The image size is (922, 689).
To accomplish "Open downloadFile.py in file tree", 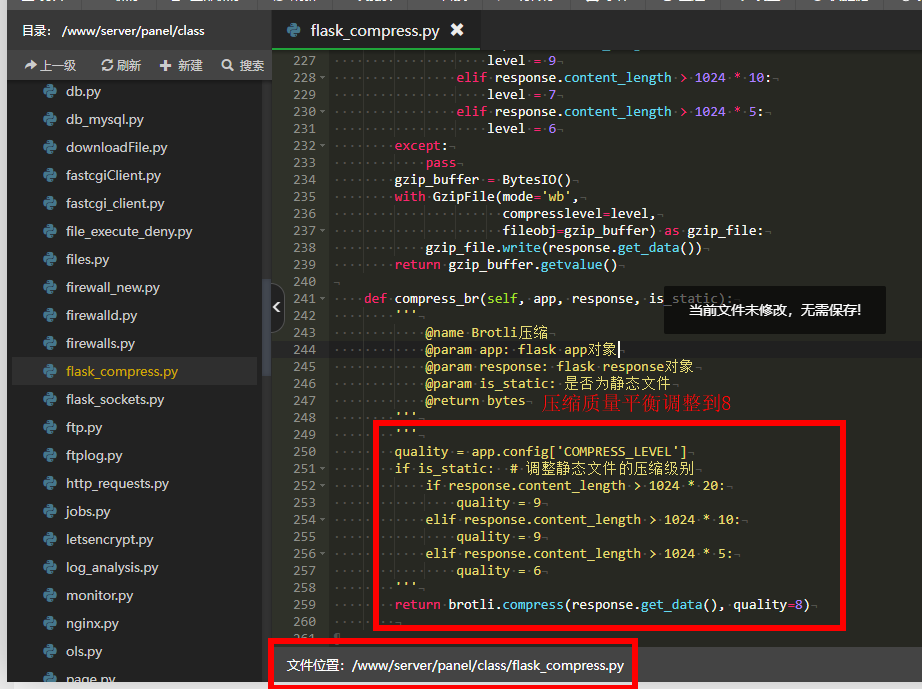I will coord(116,148).
